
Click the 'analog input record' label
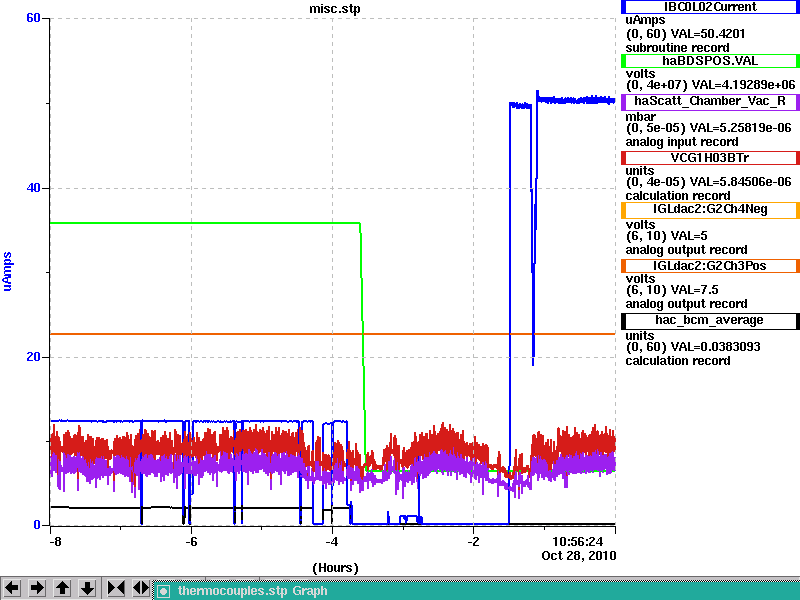pyautogui.click(x=682, y=142)
